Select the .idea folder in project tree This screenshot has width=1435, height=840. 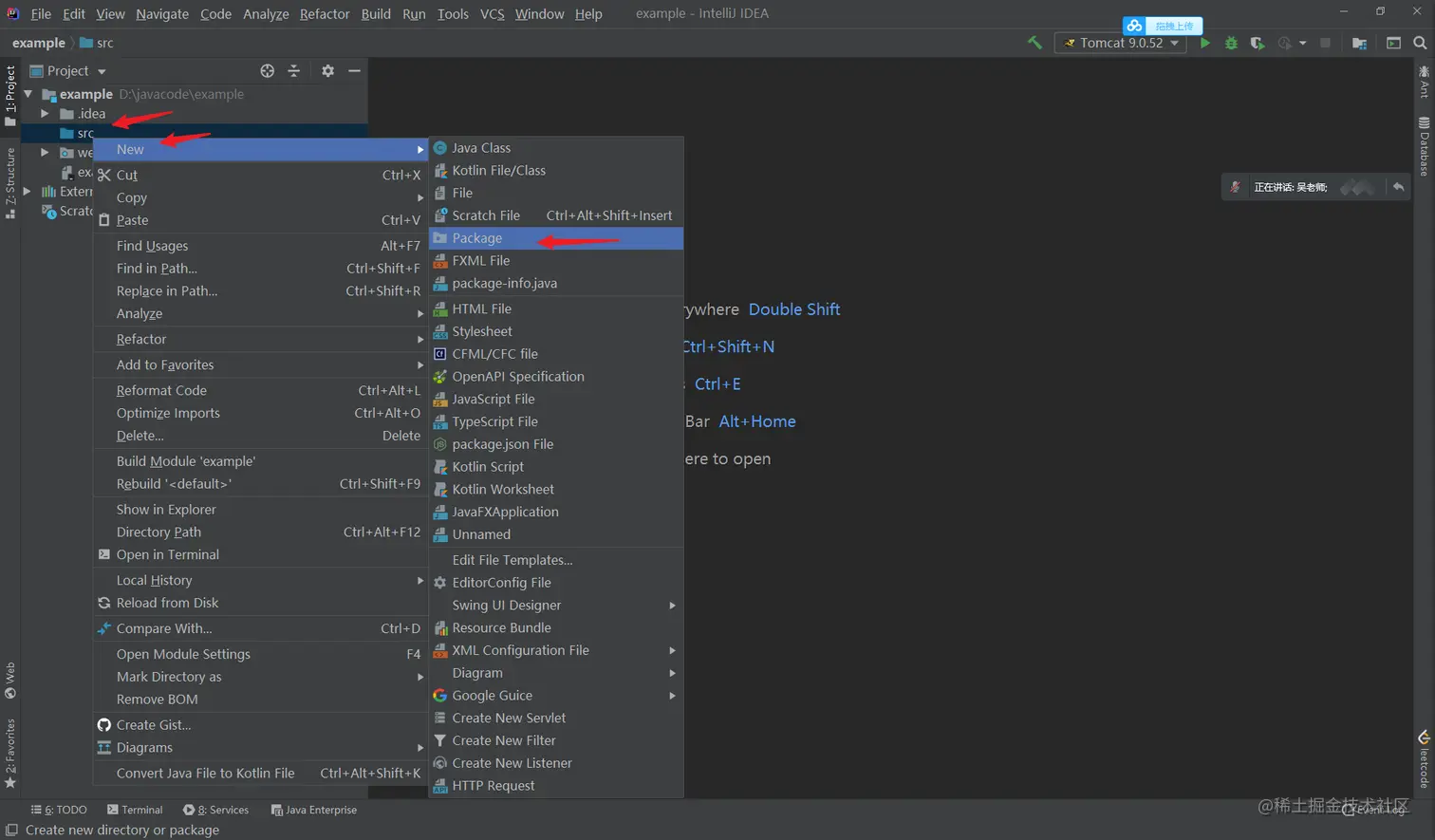coord(92,114)
